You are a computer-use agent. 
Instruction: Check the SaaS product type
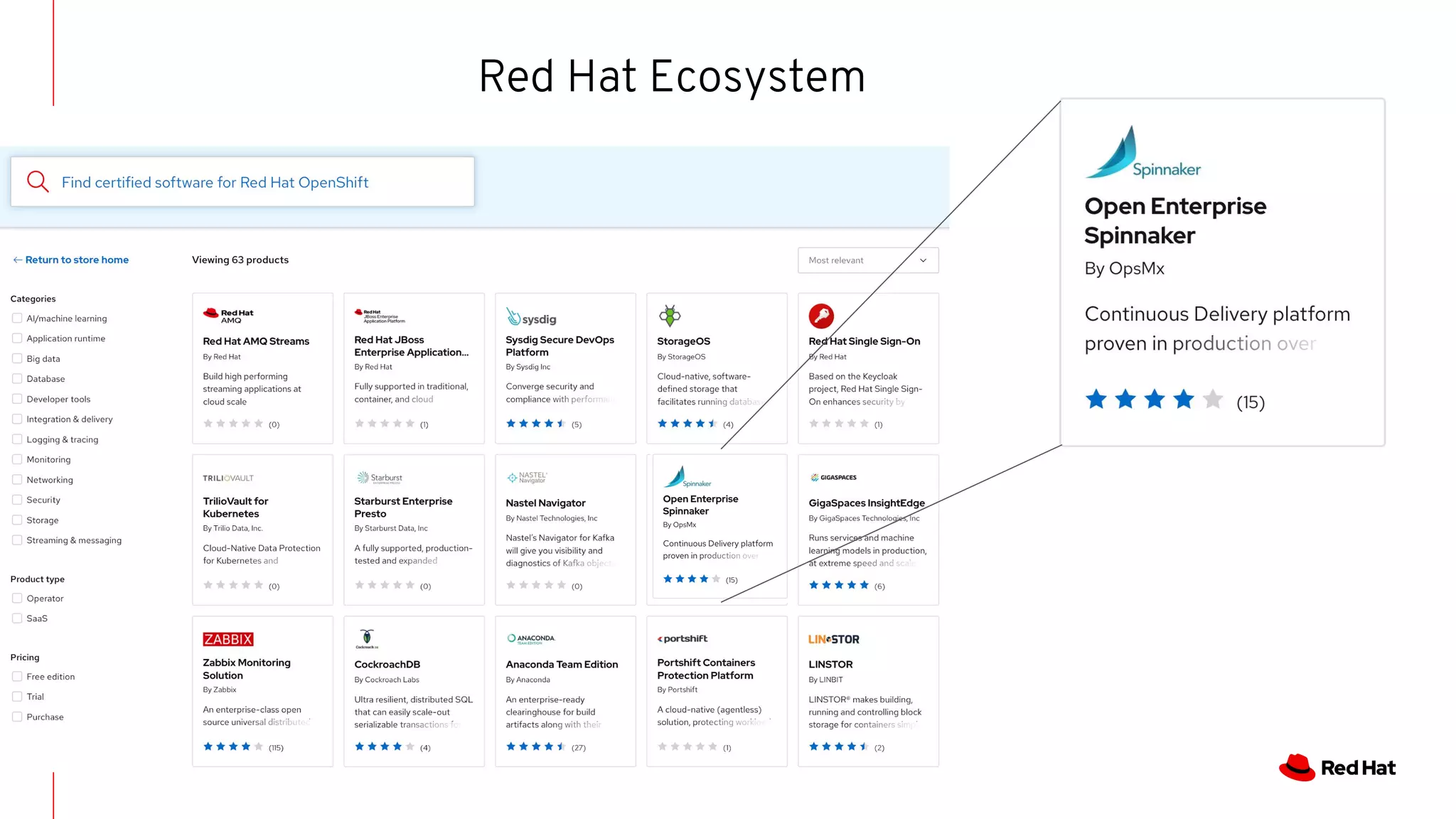point(17,619)
